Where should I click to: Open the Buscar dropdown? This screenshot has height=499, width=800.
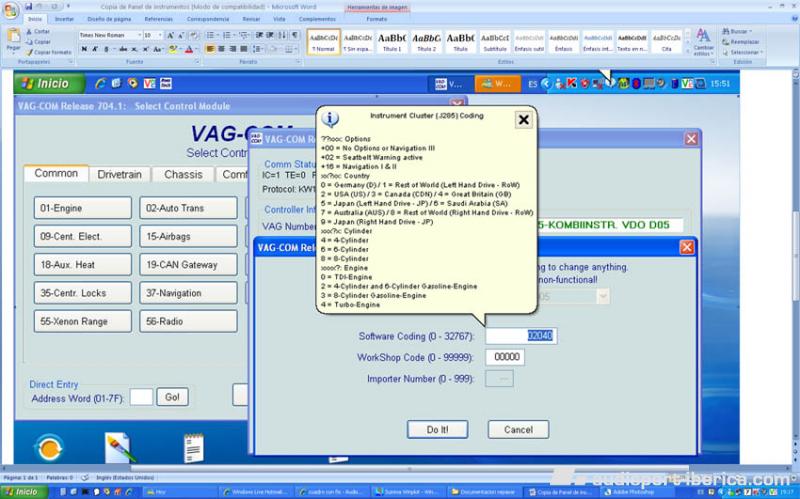tap(736, 32)
